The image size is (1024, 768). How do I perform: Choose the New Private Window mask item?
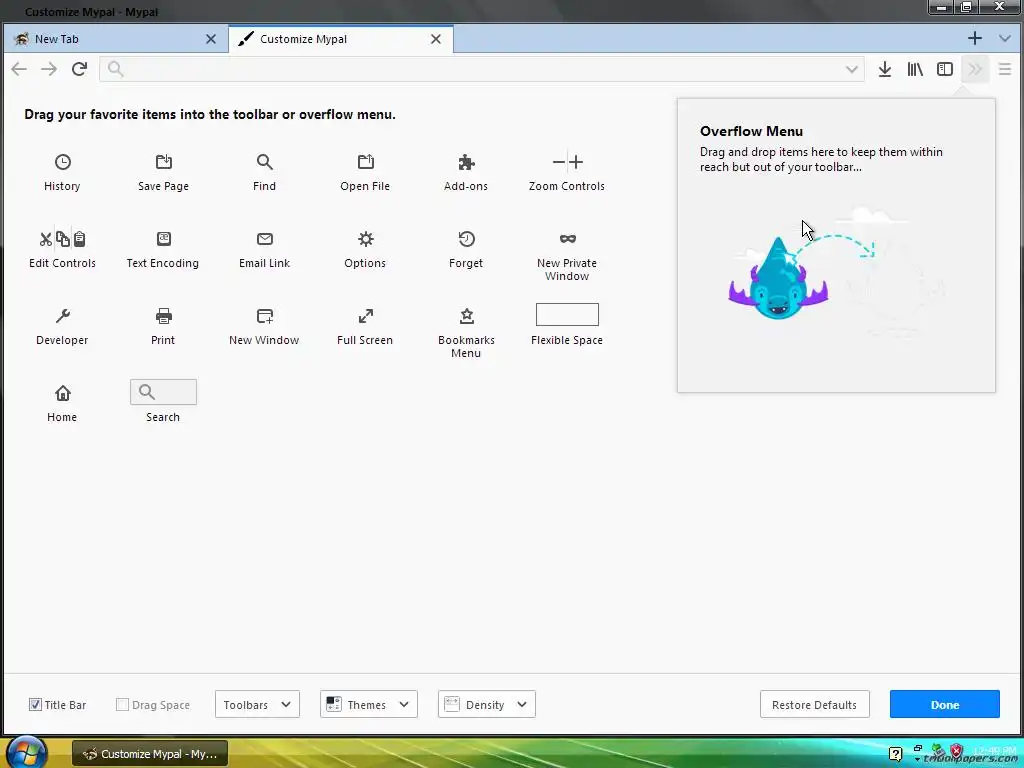[x=567, y=256]
